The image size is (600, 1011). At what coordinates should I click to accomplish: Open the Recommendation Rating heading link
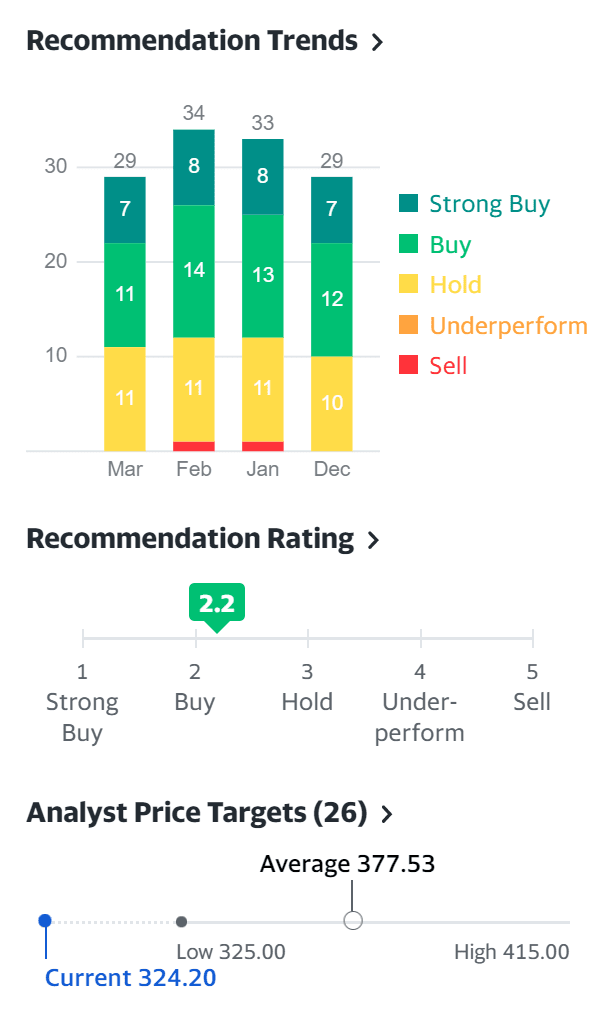(190, 539)
